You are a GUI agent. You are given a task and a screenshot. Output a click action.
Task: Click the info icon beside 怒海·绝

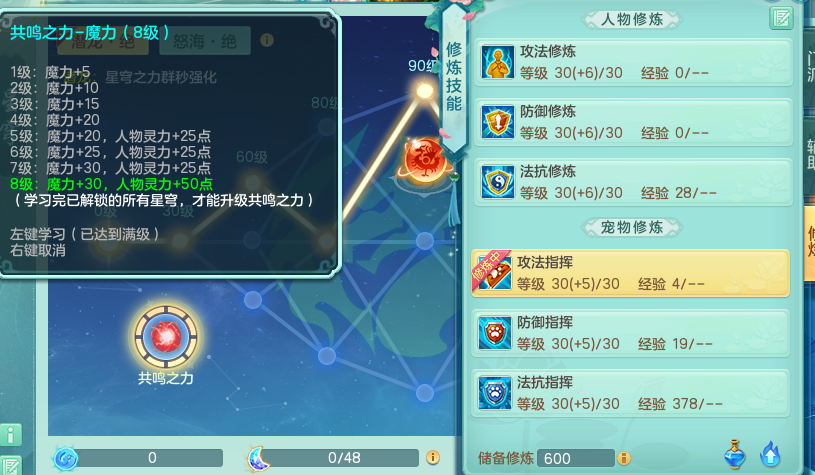click(267, 40)
